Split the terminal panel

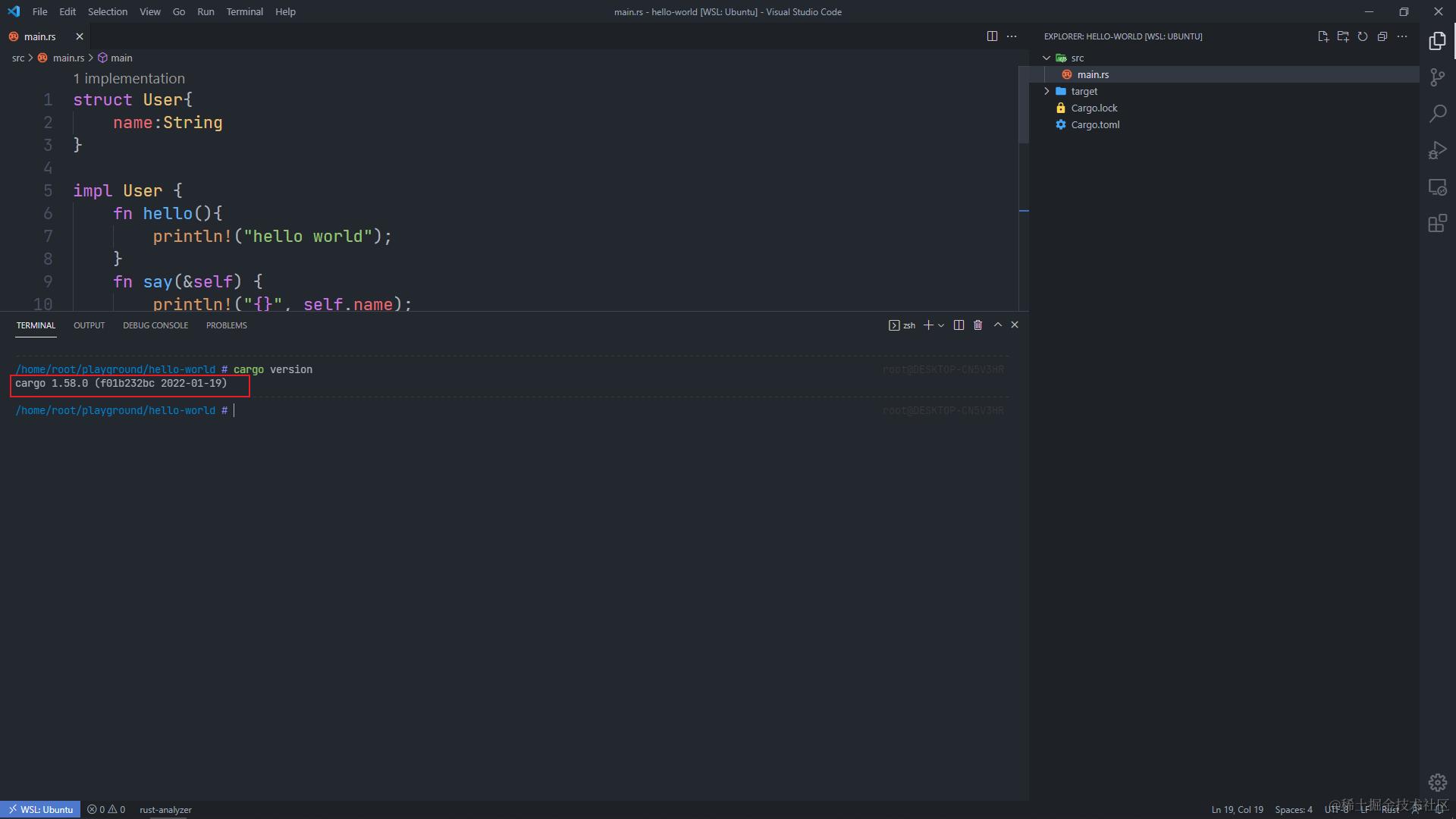pyautogui.click(x=959, y=325)
